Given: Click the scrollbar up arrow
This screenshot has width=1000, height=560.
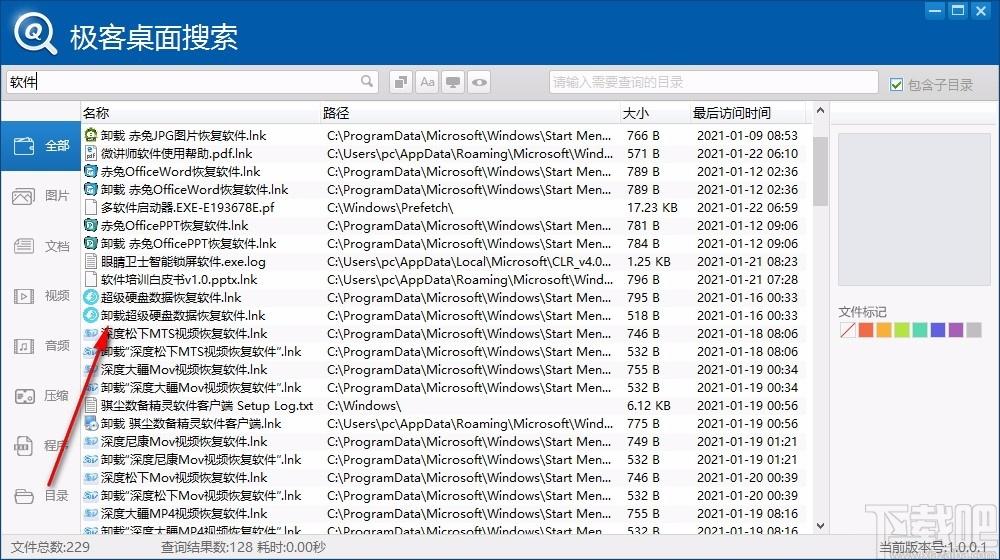Looking at the screenshot, I should pos(820,111).
